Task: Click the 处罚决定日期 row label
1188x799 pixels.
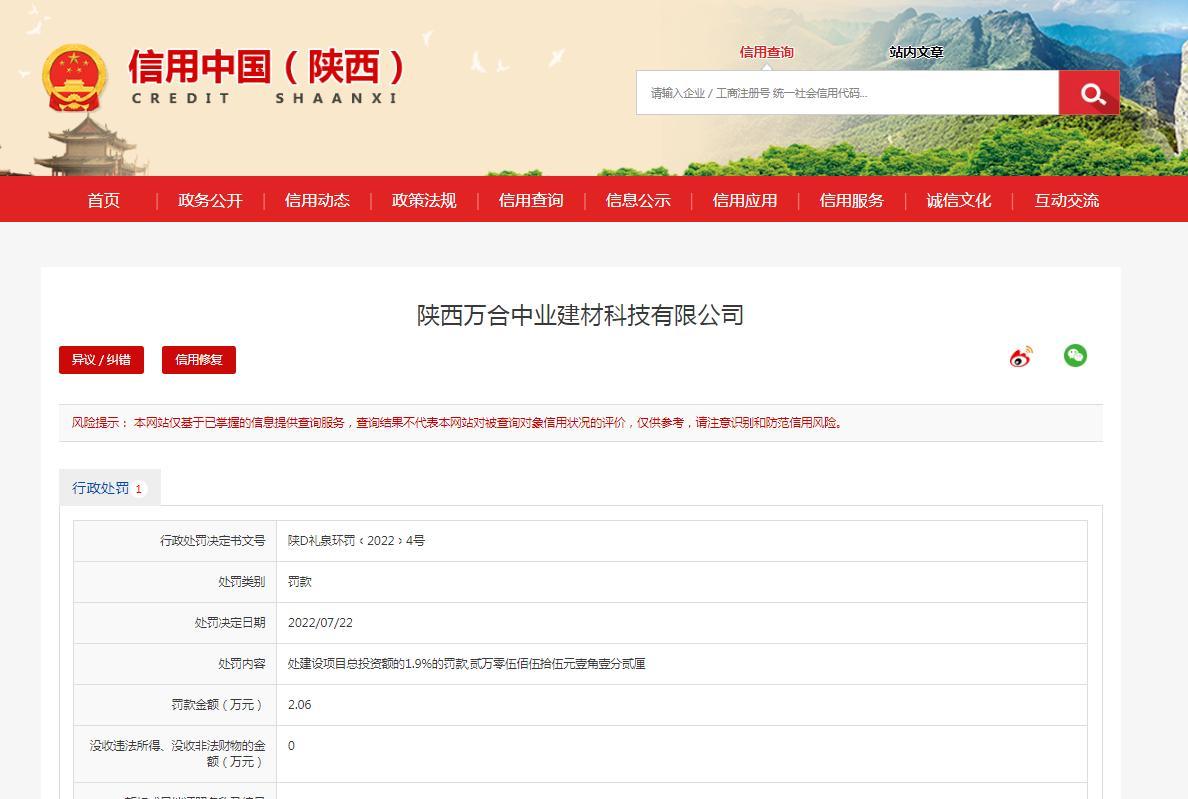Action: tap(230, 623)
